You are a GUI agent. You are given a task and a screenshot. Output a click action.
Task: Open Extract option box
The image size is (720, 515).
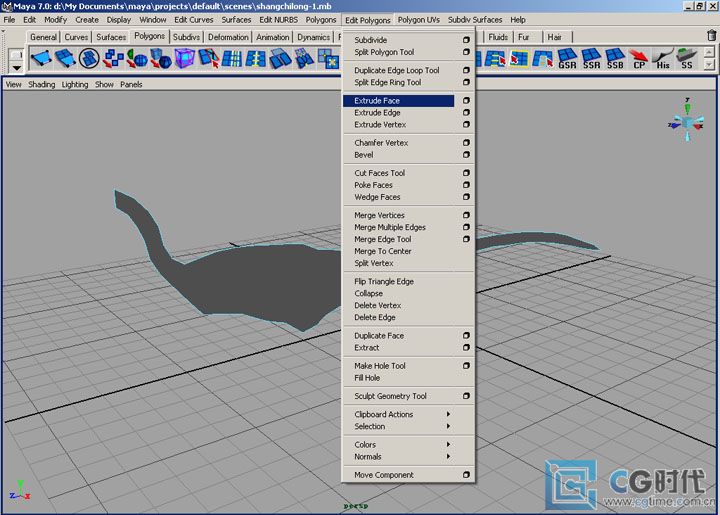(466, 347)
